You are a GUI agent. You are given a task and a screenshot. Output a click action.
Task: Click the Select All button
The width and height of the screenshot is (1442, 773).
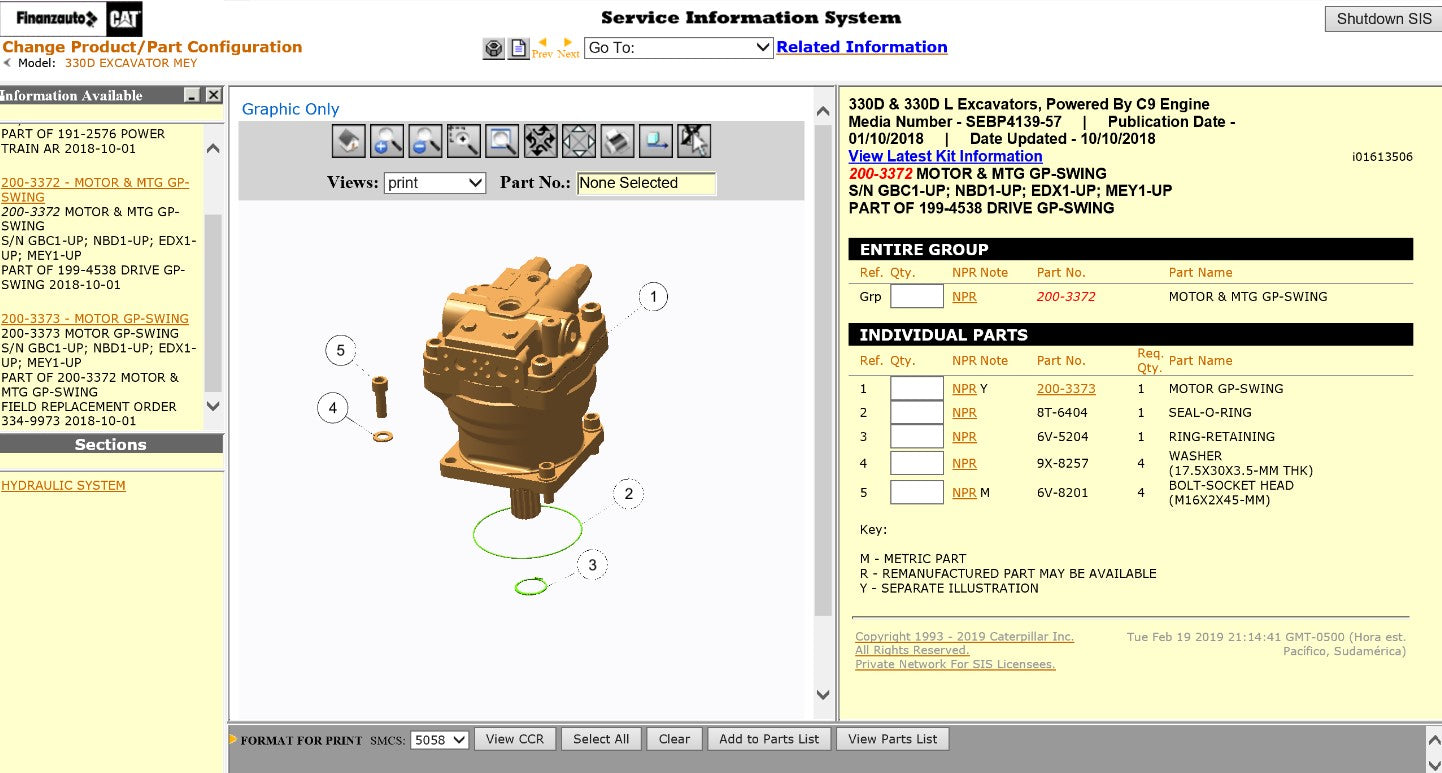coord(601,739)
